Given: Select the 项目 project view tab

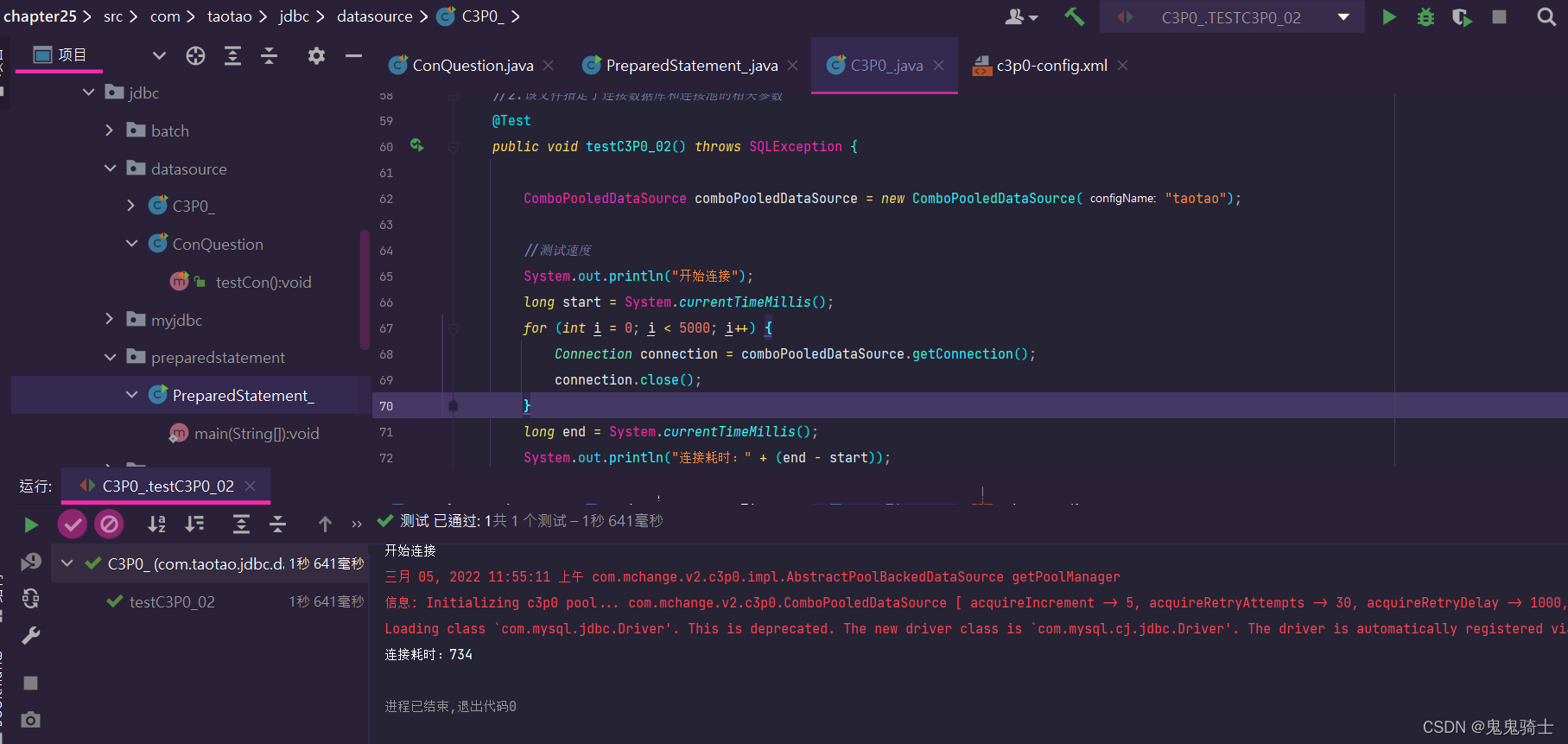Looking at the screenshot, I should (x=60, y=55).
